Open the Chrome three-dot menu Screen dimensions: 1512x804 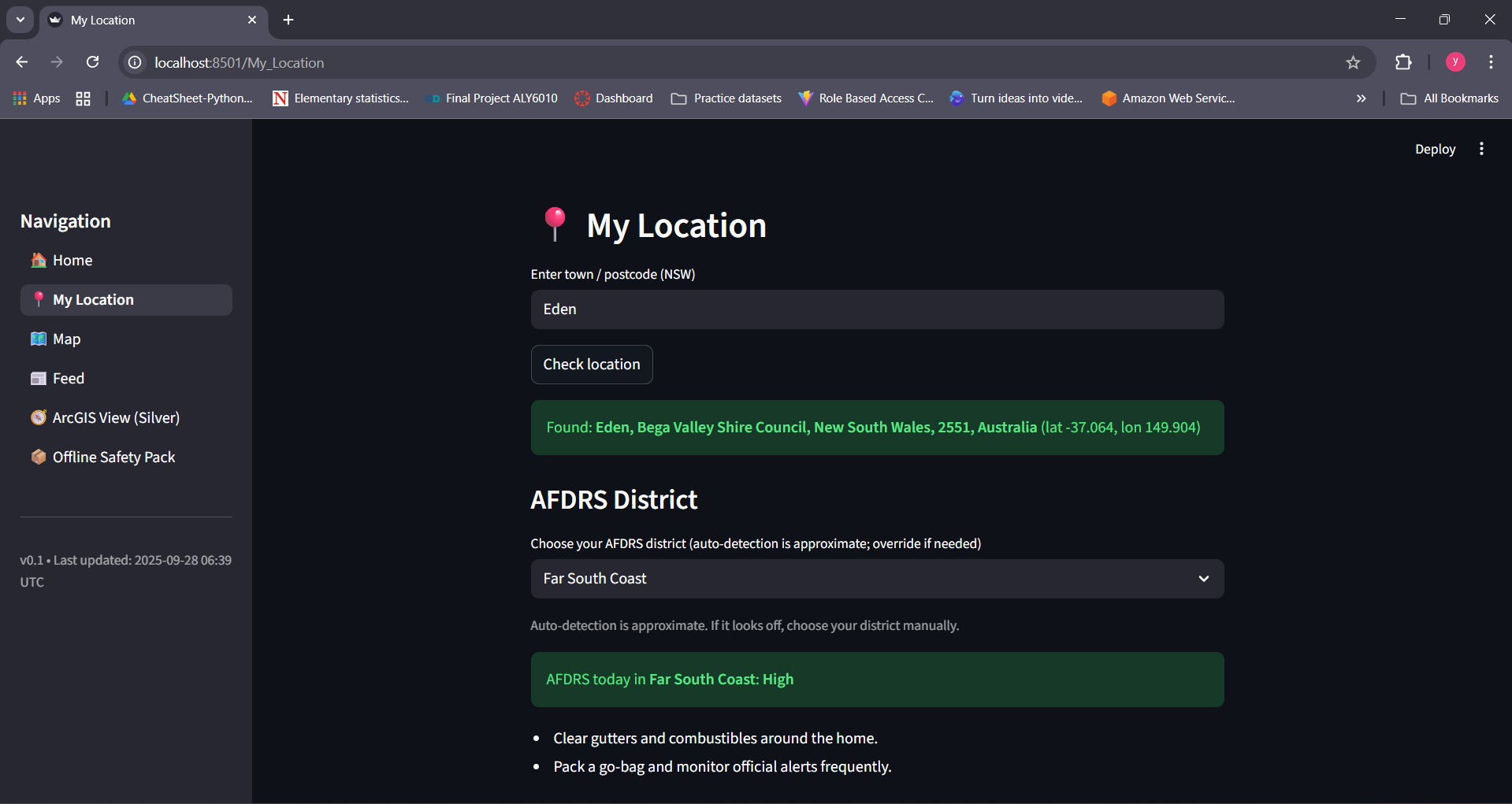1491,62
